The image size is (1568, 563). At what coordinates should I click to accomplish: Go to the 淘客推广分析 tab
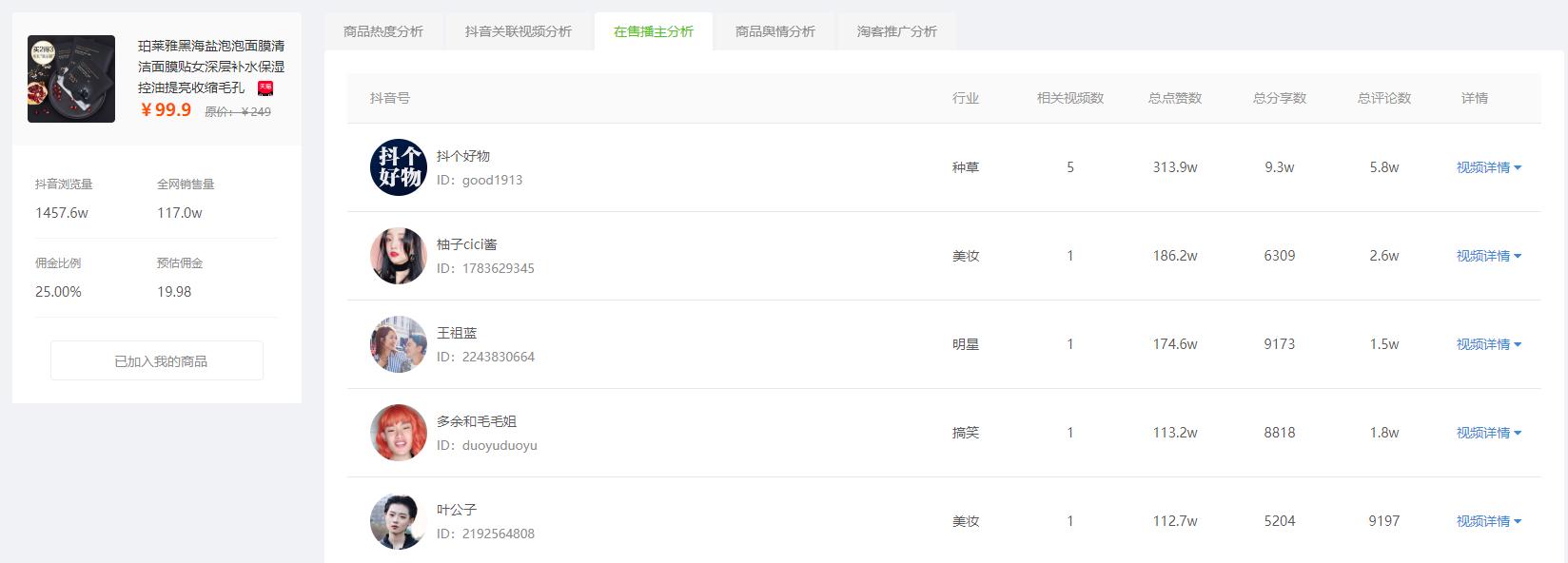click(897, 31)
